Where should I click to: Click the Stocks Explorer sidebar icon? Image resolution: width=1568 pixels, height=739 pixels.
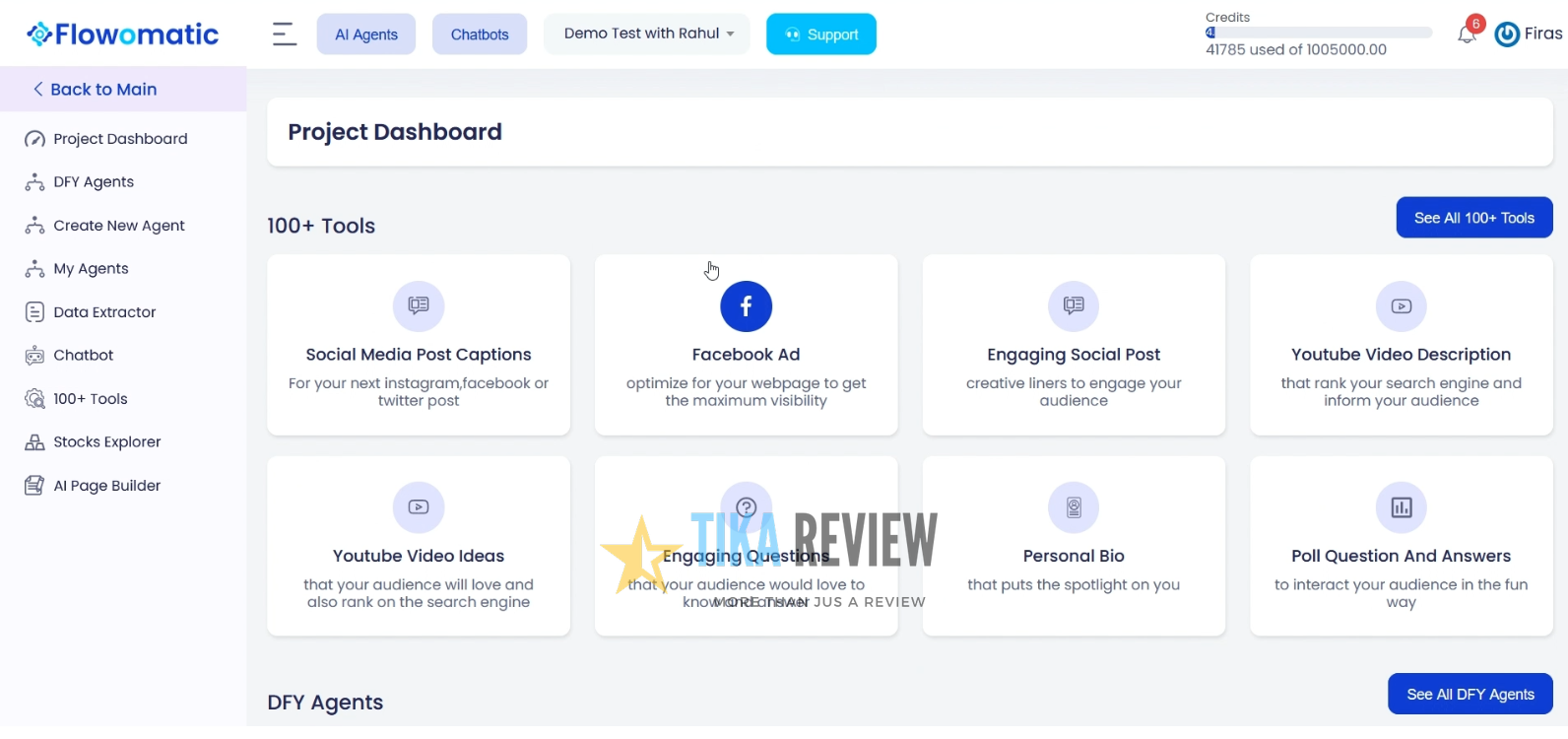34,442
